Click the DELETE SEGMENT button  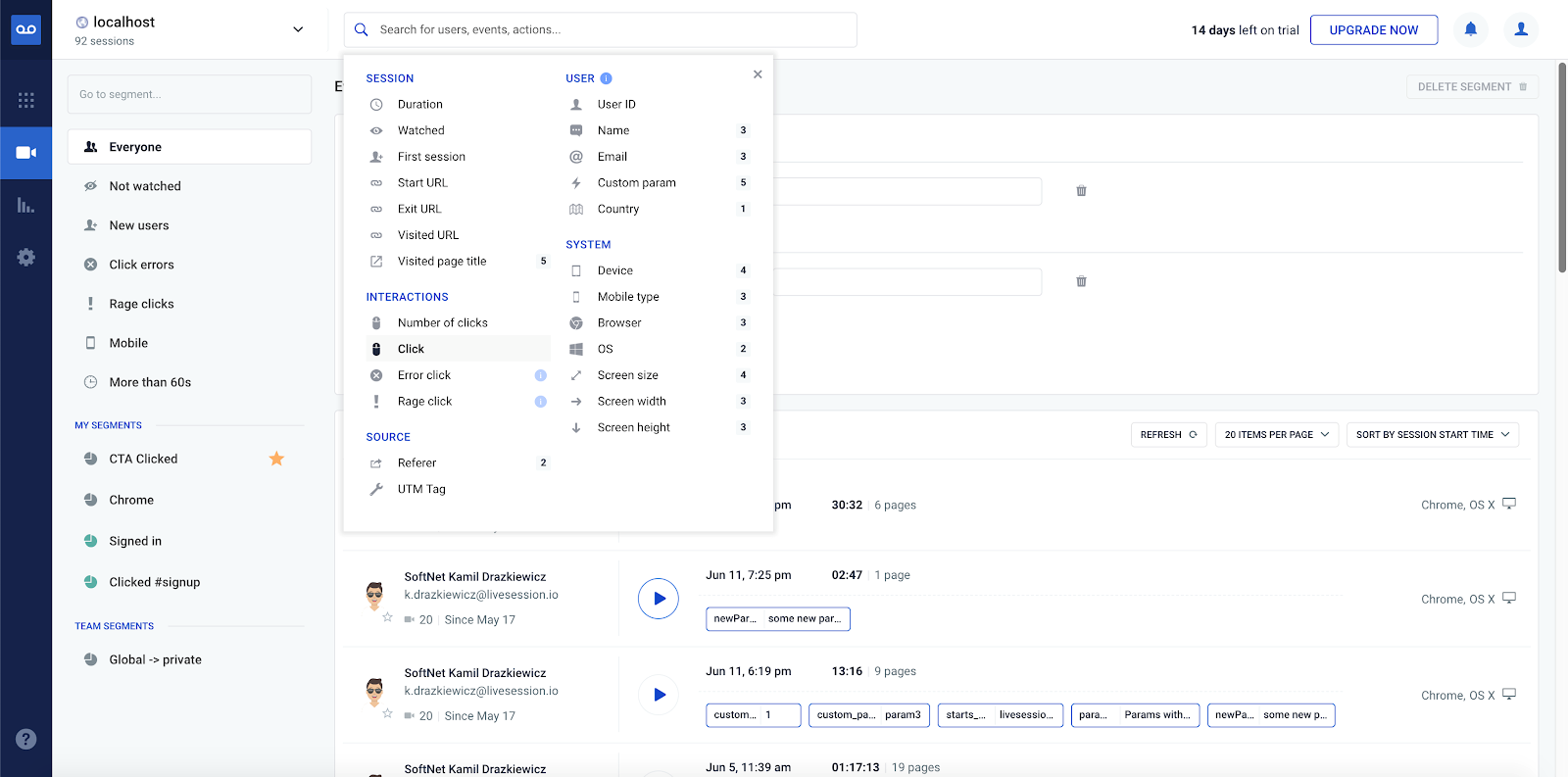point(1472,86)
